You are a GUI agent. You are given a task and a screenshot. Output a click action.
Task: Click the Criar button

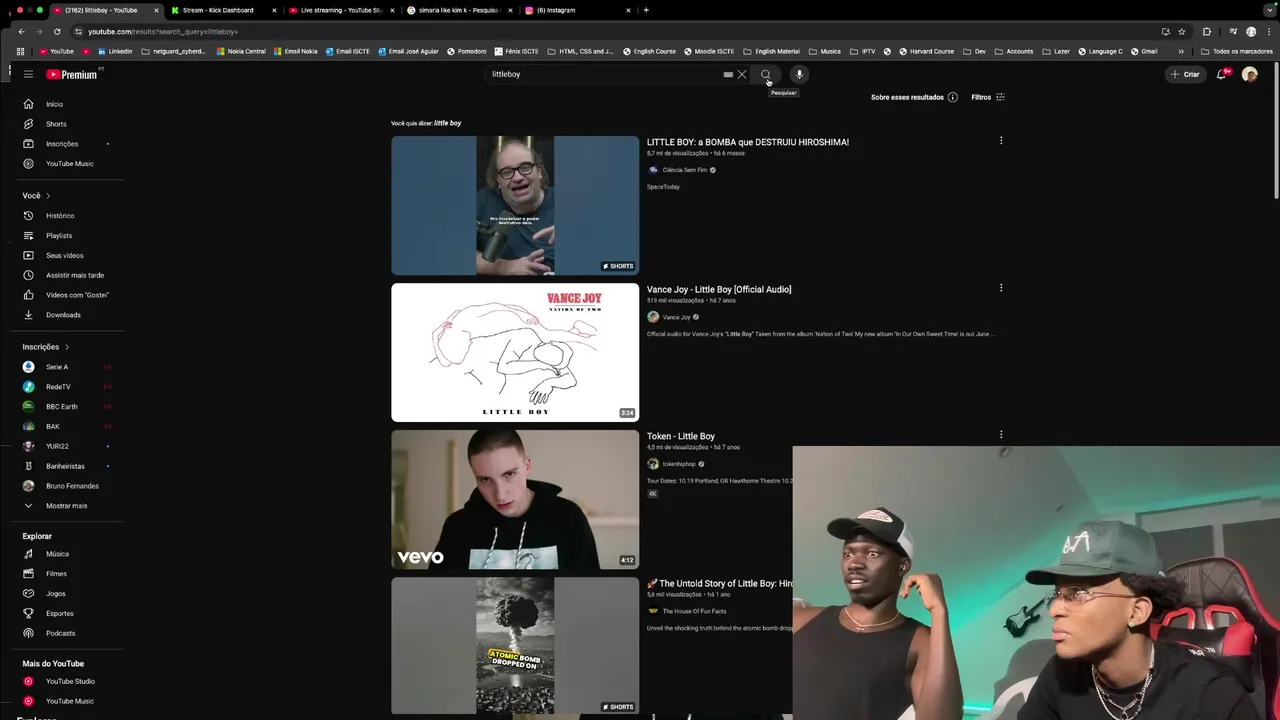(x=1185, y=74)
